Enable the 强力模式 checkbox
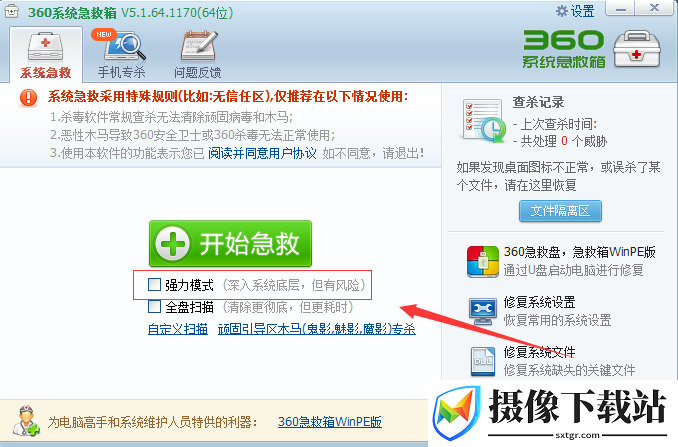Image resolution: width=678 pixels, height=447 pixels. (154, 284)
